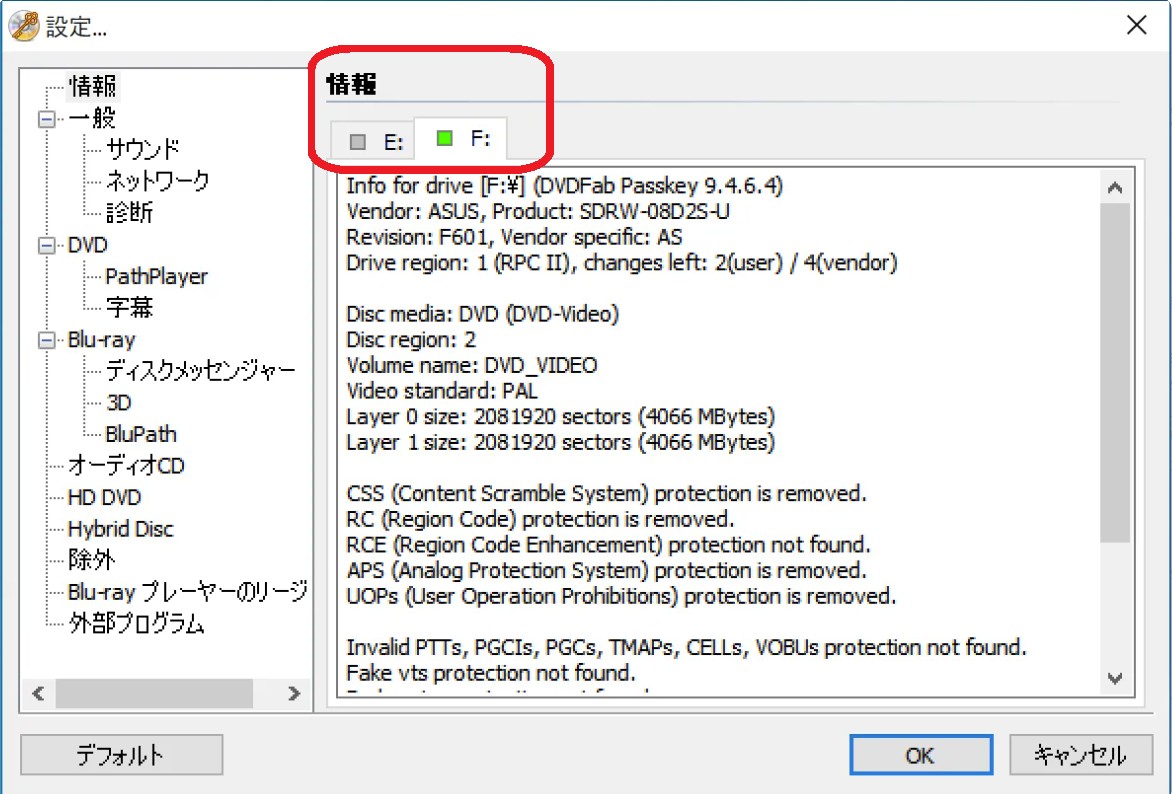Open the サウンド settings page
This screenshot has width=1172, height=794.
tap(143, 150)
